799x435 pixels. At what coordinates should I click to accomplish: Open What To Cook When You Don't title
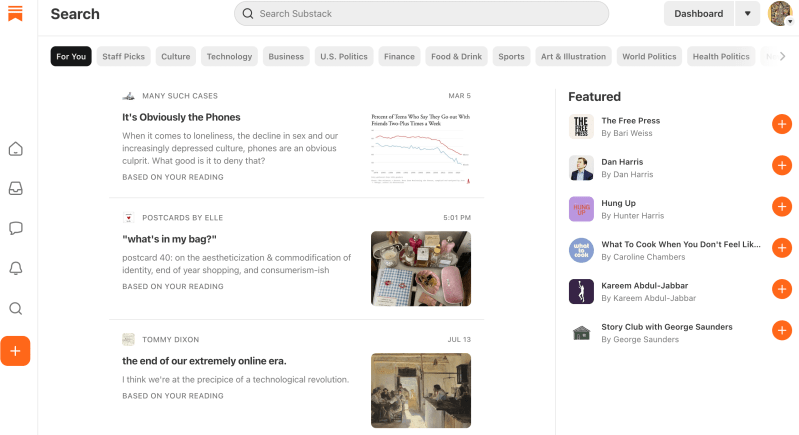[681, 244]
